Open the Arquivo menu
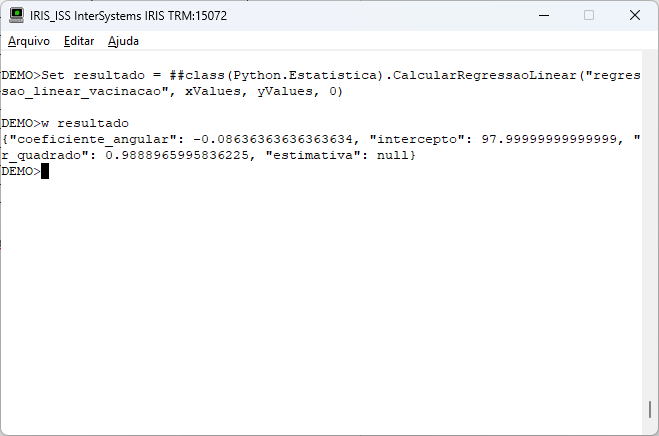Viewport: 659px width, 436px height. tap(29, 41)
